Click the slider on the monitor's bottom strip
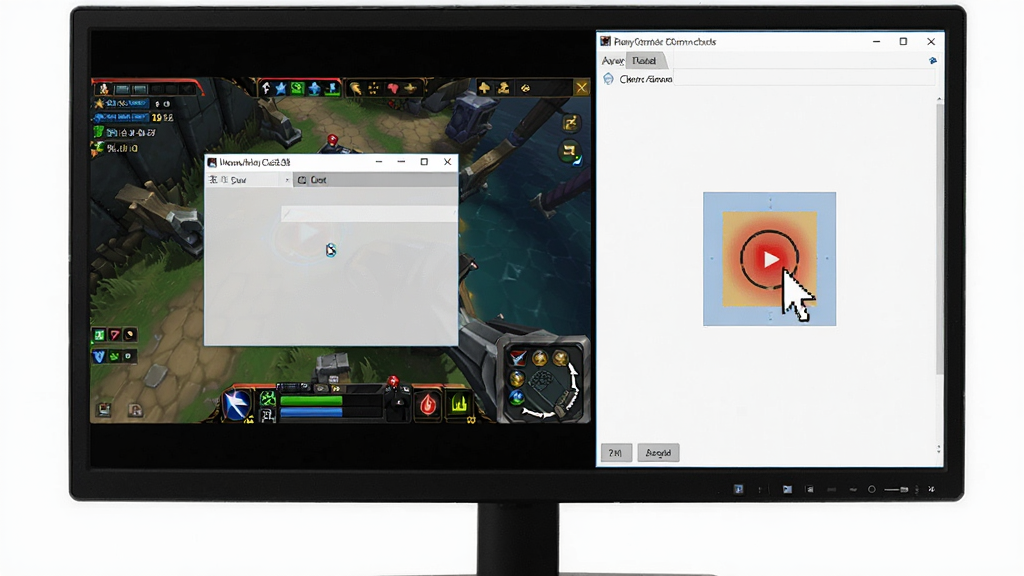The width and height of the screenshot is (1024, 576). click(896, 489)
